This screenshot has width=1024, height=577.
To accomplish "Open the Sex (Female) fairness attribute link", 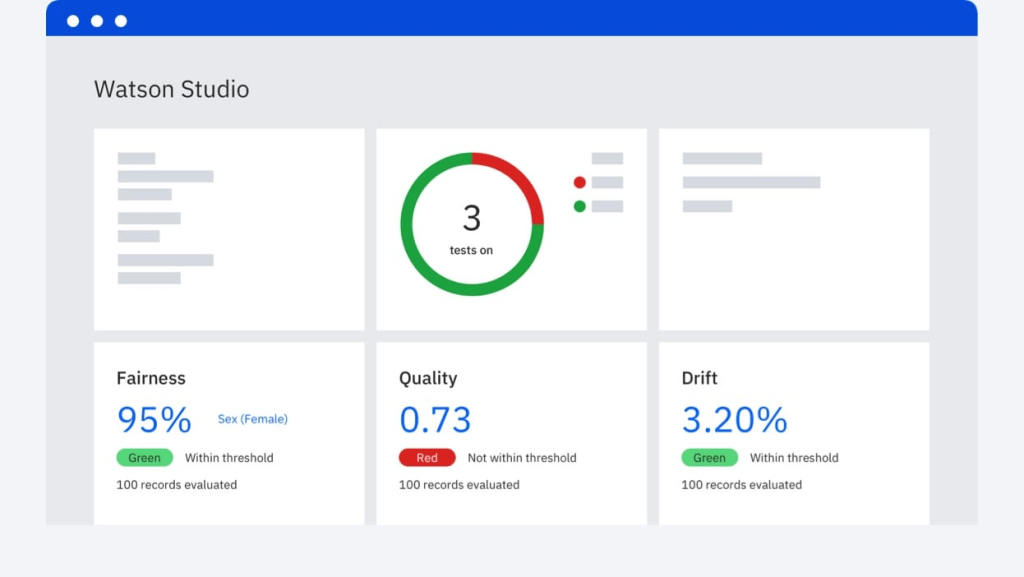I will click(252, 419).
